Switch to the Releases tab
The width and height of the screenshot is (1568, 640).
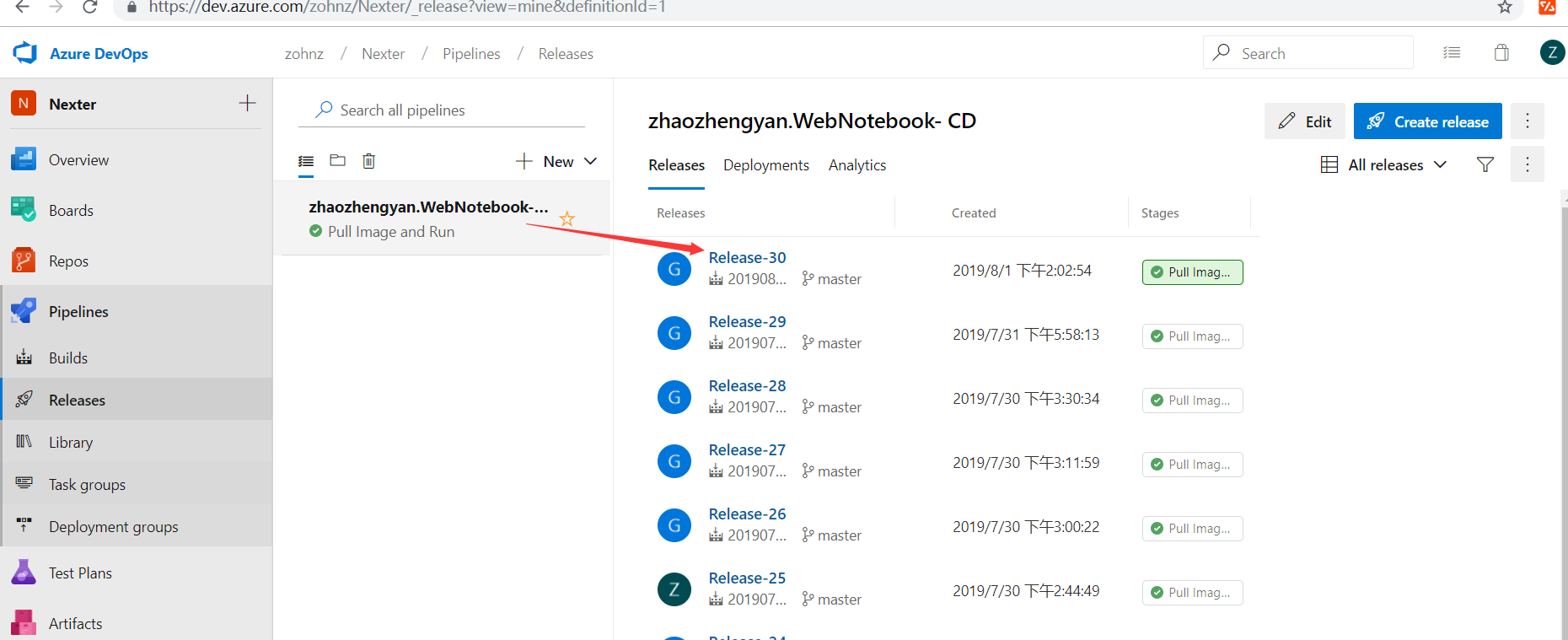[x=676, y=165]
